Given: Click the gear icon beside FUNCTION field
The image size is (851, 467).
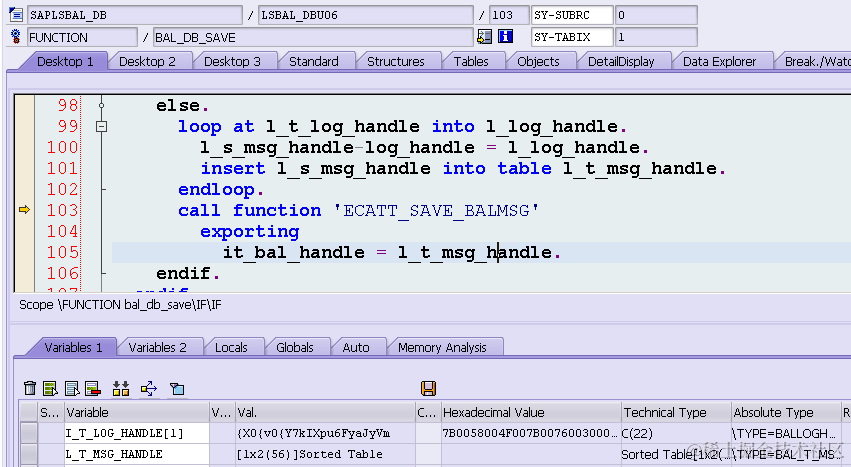Looking at the screenshot, I should 16,37.
